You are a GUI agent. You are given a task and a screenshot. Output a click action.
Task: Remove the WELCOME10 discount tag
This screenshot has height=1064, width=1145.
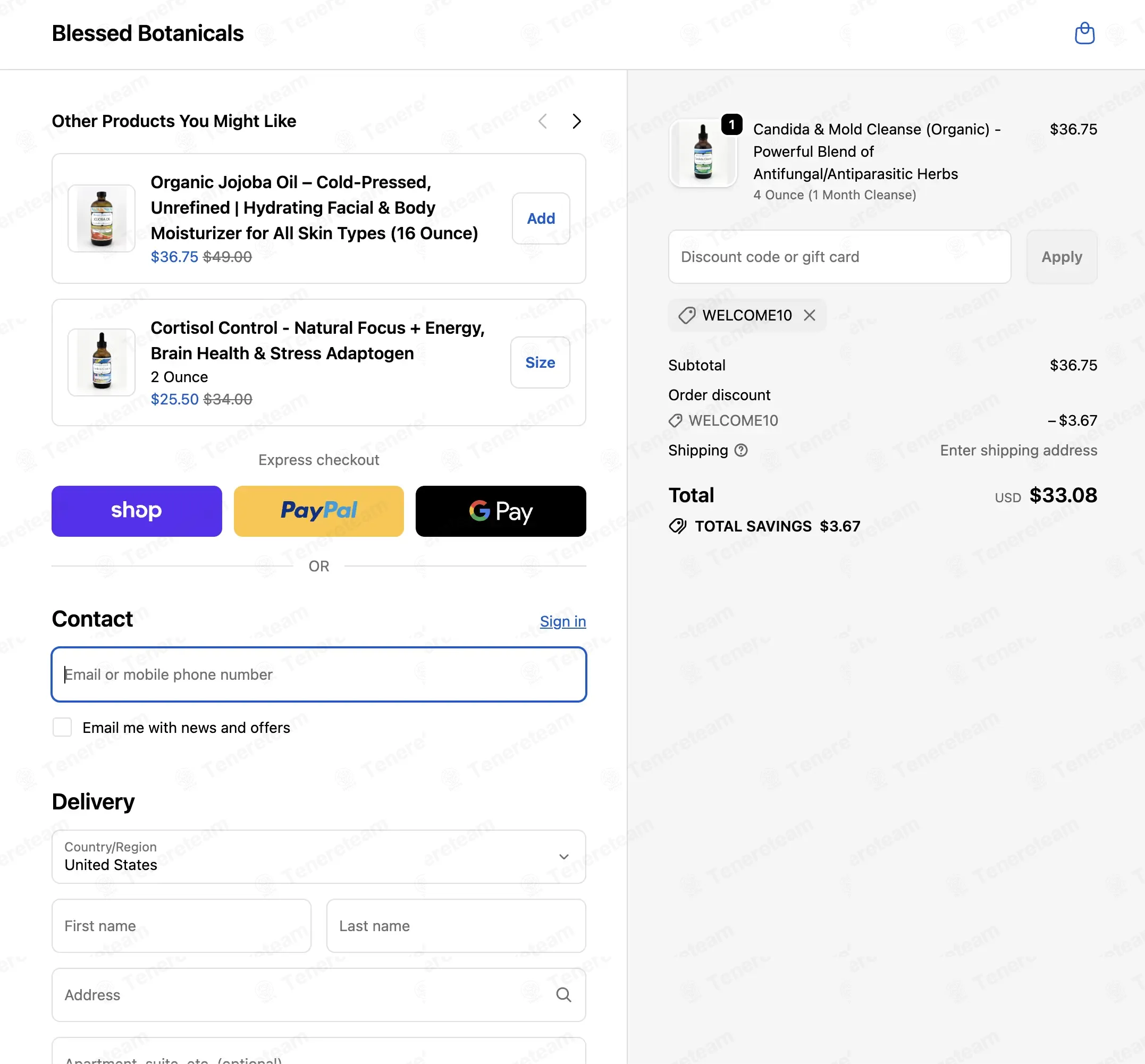[x=809, y=315]
